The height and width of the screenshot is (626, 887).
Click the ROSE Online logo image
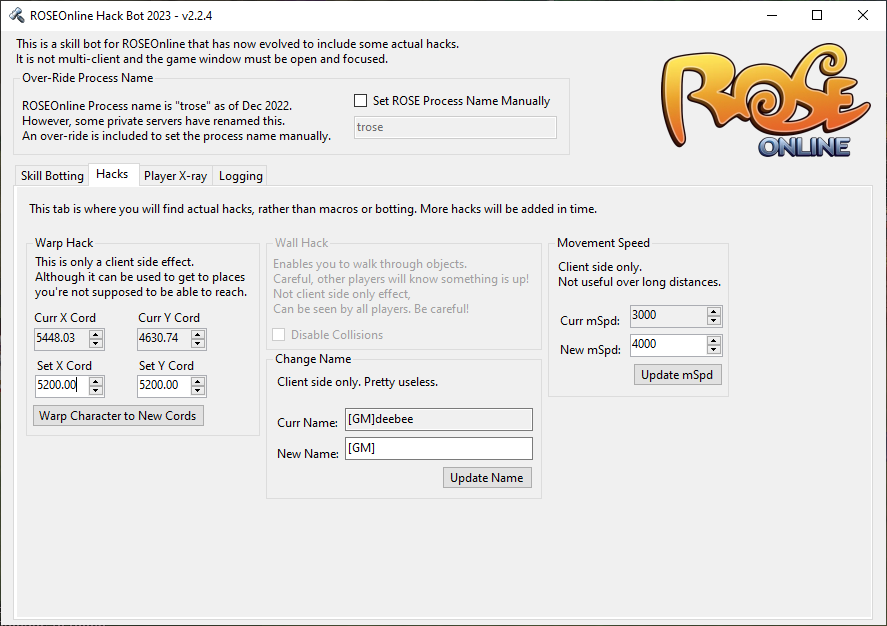(765, 100)
